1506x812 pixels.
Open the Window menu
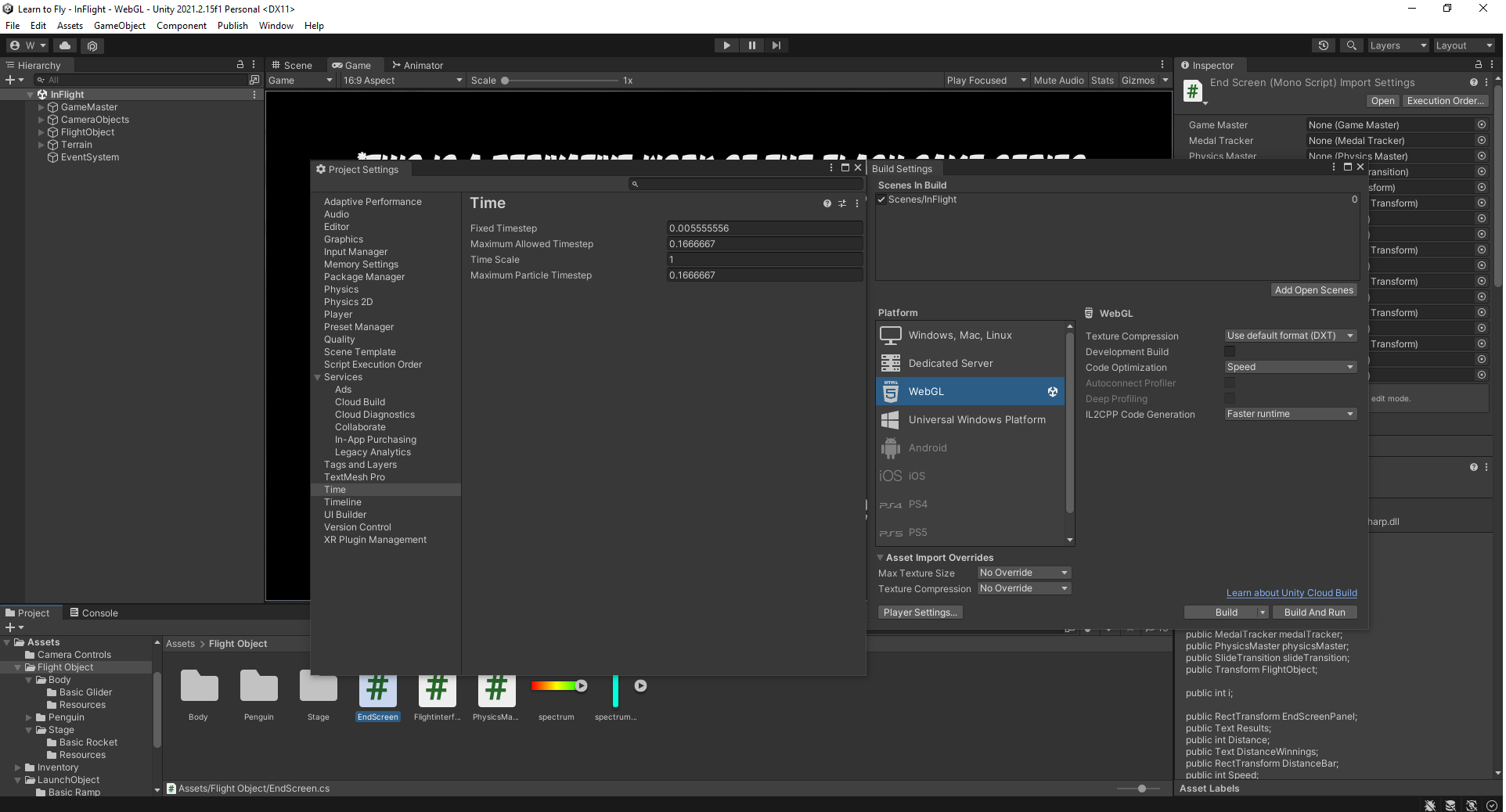pos(276,26)
